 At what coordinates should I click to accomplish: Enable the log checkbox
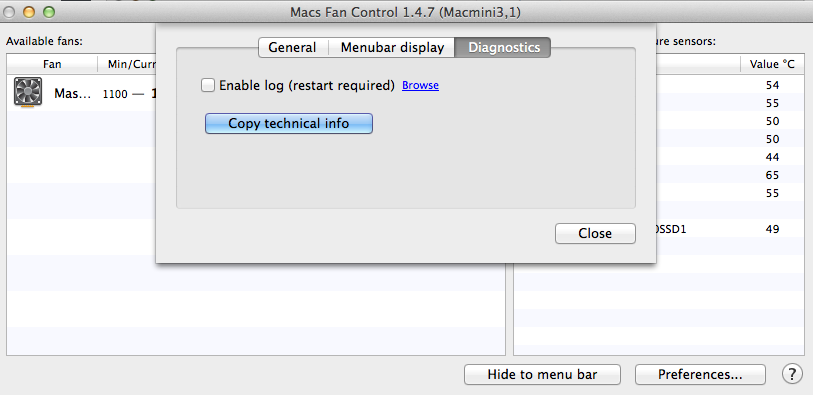[x=208, y=85]
